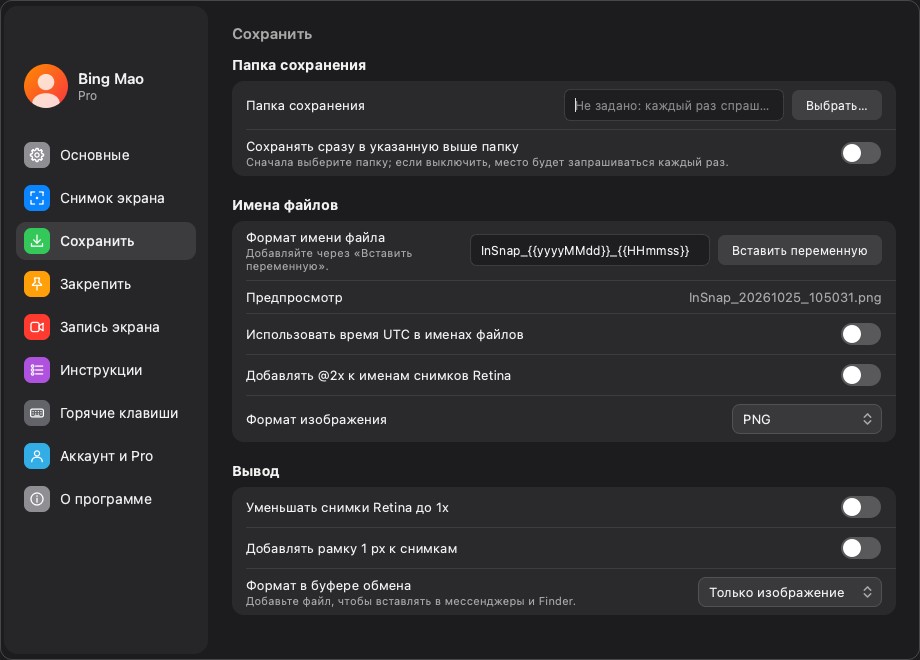The height and width of the screenshot is (660, 920).
Task: Open the О программе page
Action: tap(106, 499)
